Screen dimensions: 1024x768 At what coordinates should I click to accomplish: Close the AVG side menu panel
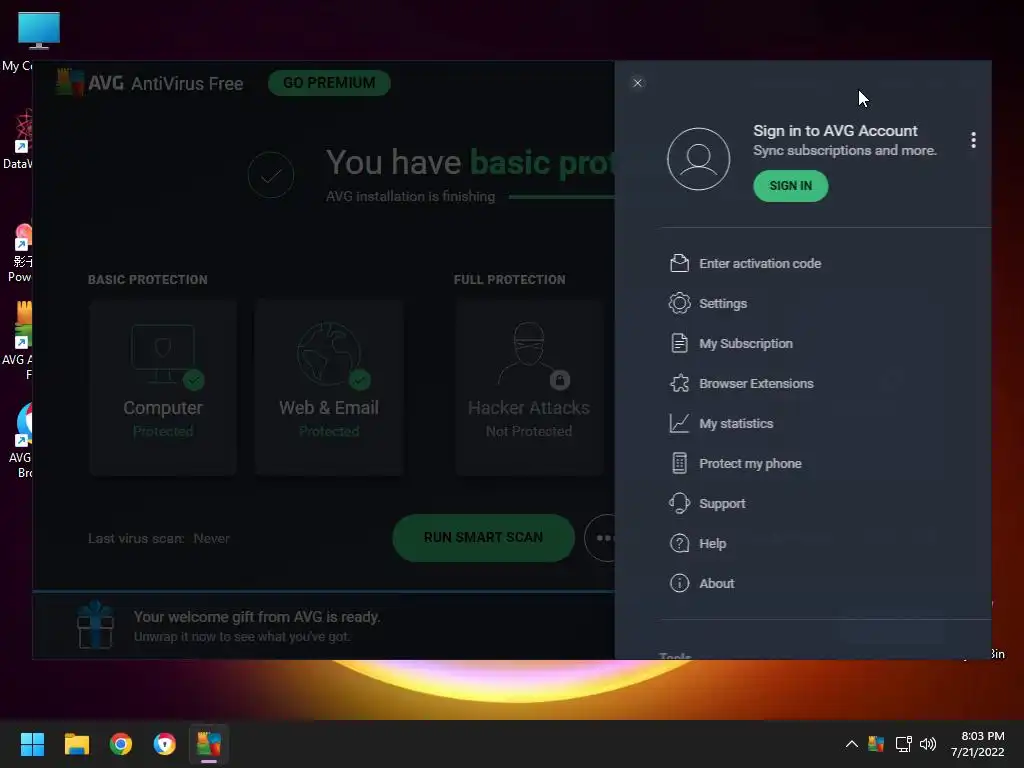(637, 83)
